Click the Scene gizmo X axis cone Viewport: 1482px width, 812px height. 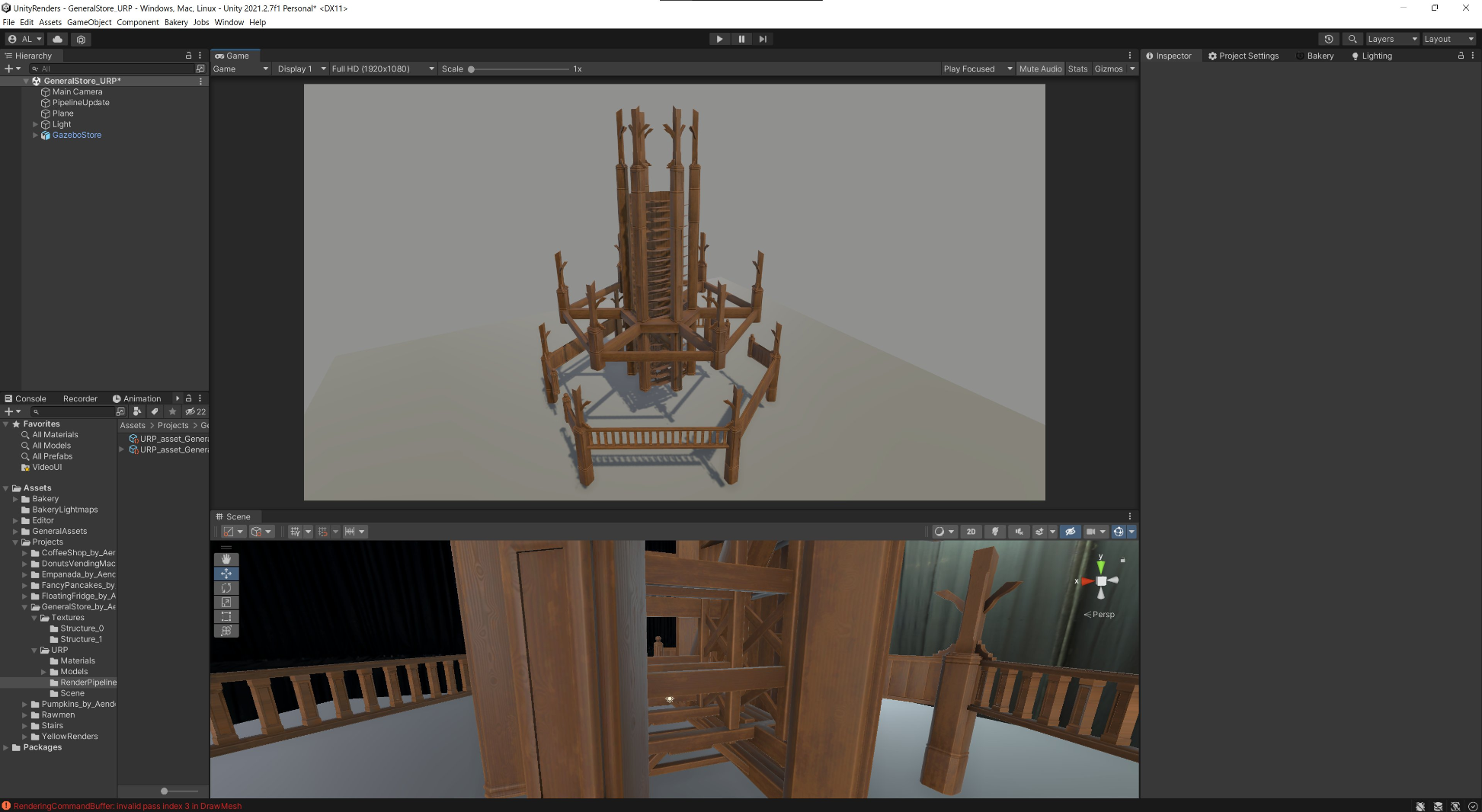point(1086,581)
